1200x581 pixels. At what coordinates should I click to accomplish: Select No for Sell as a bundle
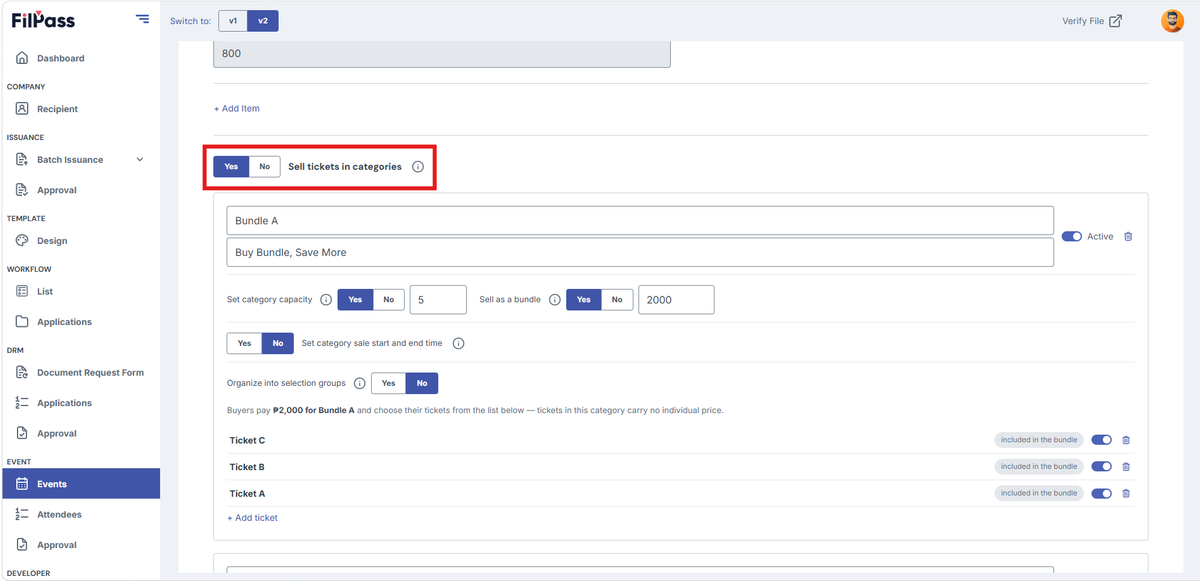click(617, 300)
